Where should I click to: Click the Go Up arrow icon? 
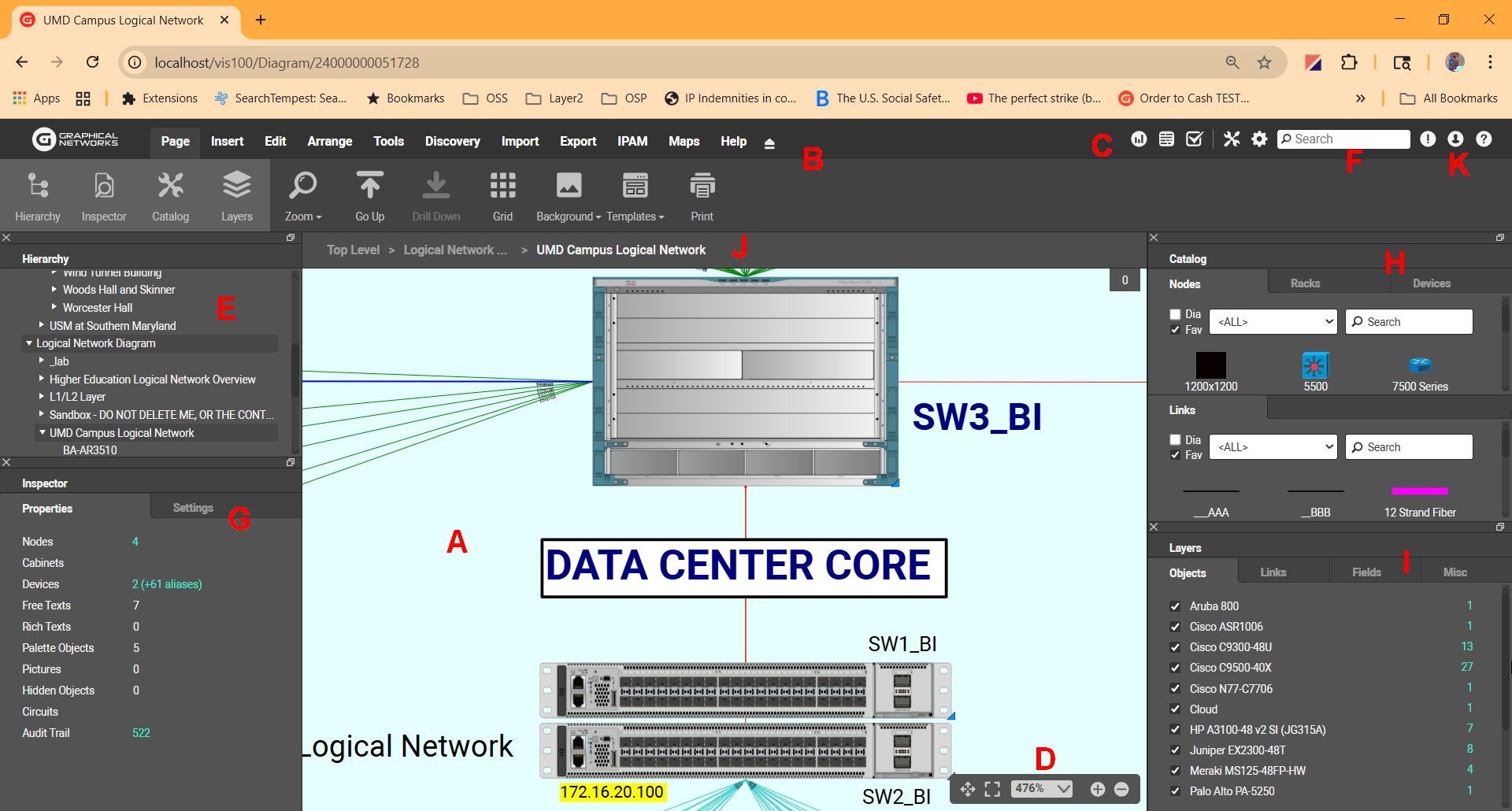coord(369,187)
